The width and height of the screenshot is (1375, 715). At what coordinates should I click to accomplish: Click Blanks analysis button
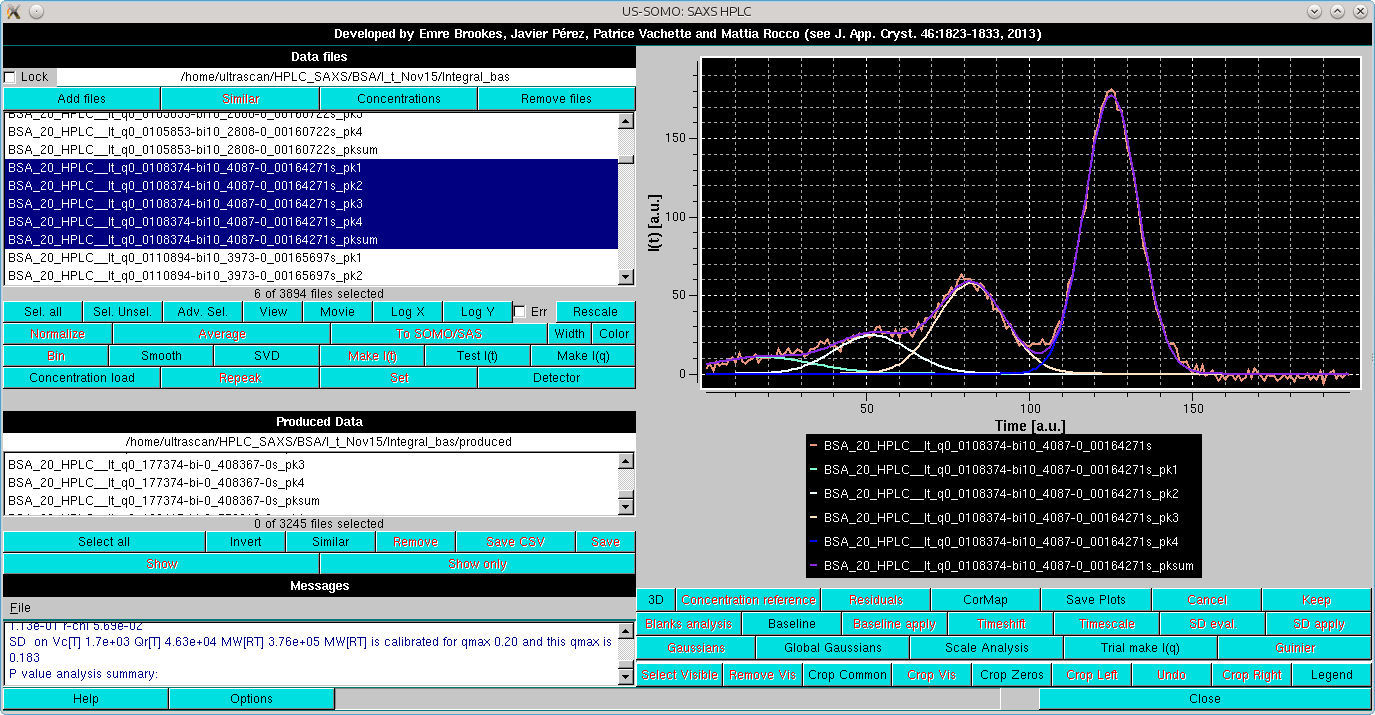pos(689,624)
